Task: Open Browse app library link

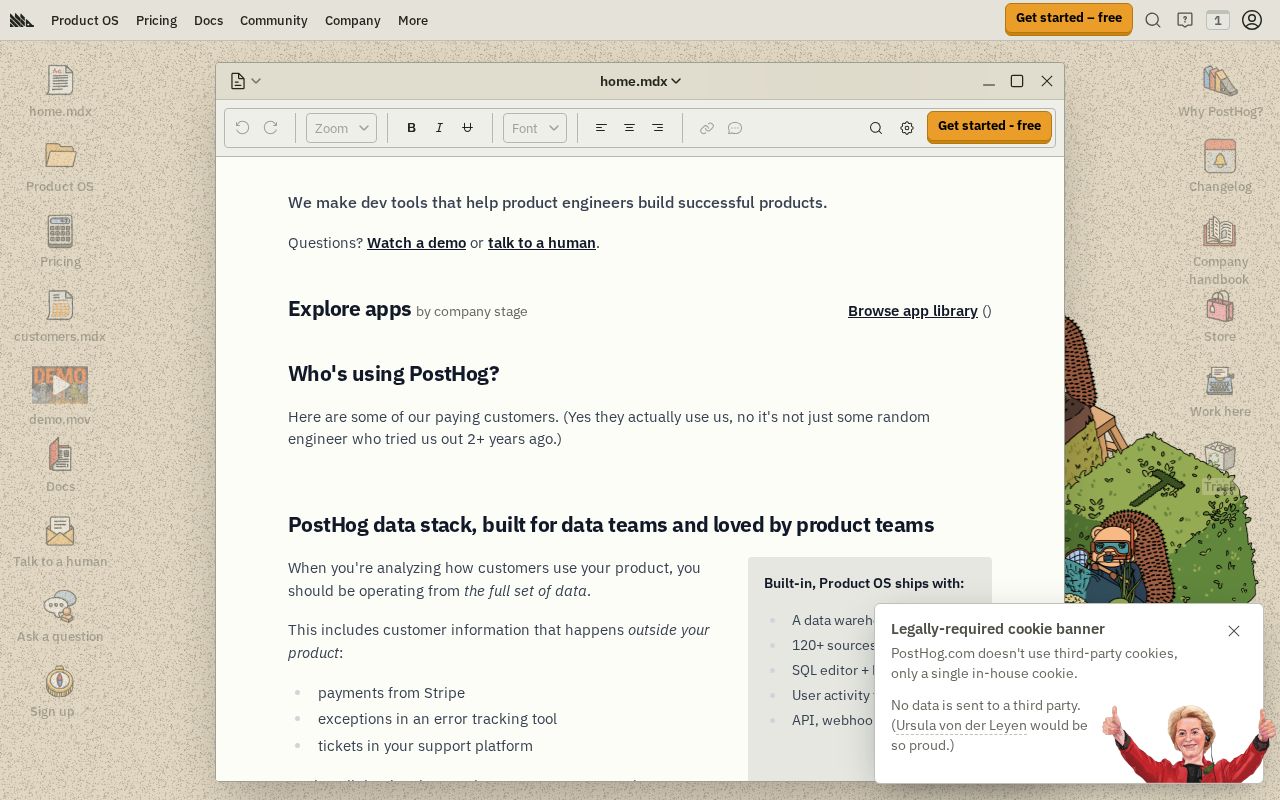Action: [912, 311]
